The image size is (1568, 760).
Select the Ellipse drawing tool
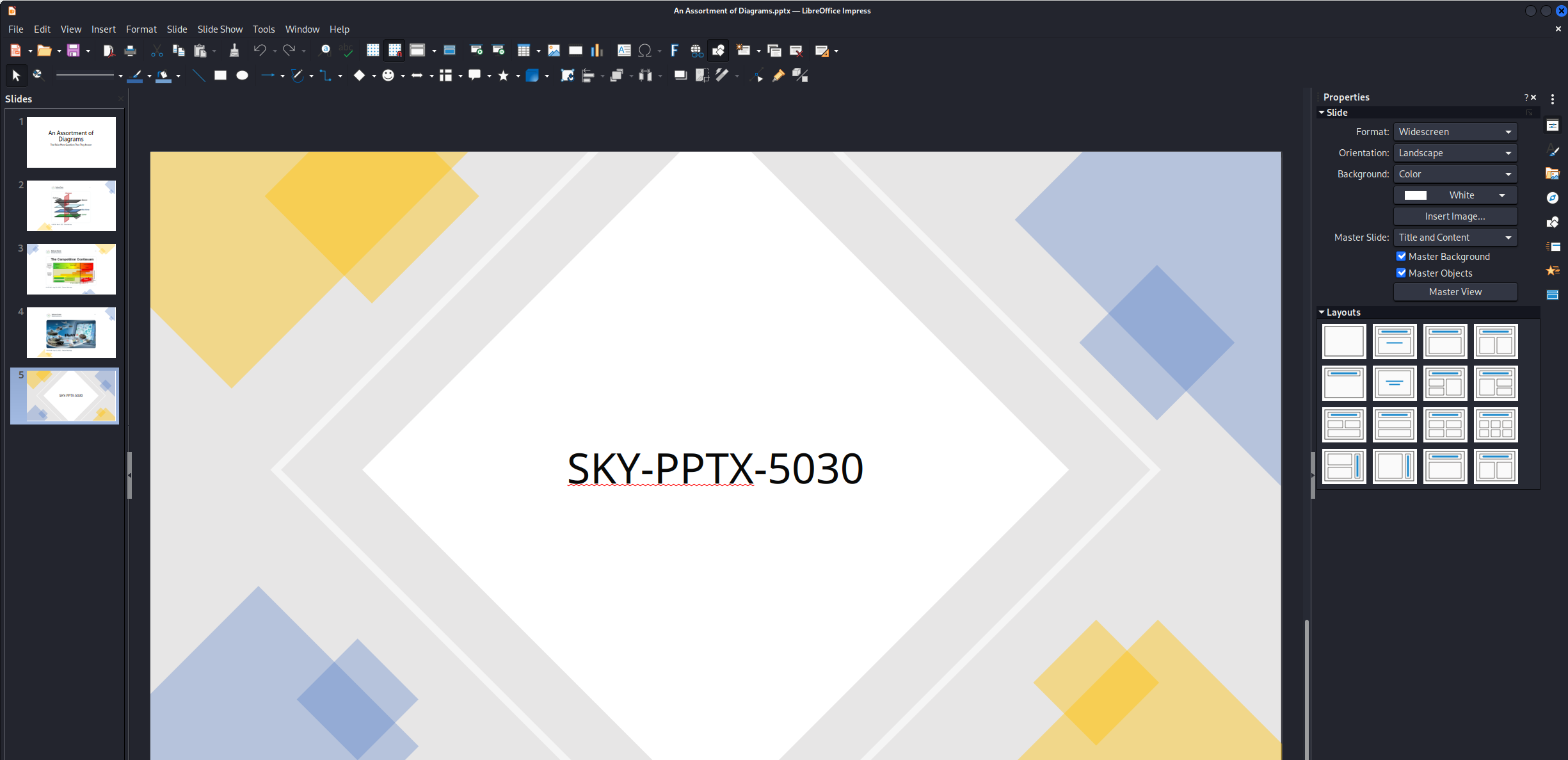click(242, 76)
